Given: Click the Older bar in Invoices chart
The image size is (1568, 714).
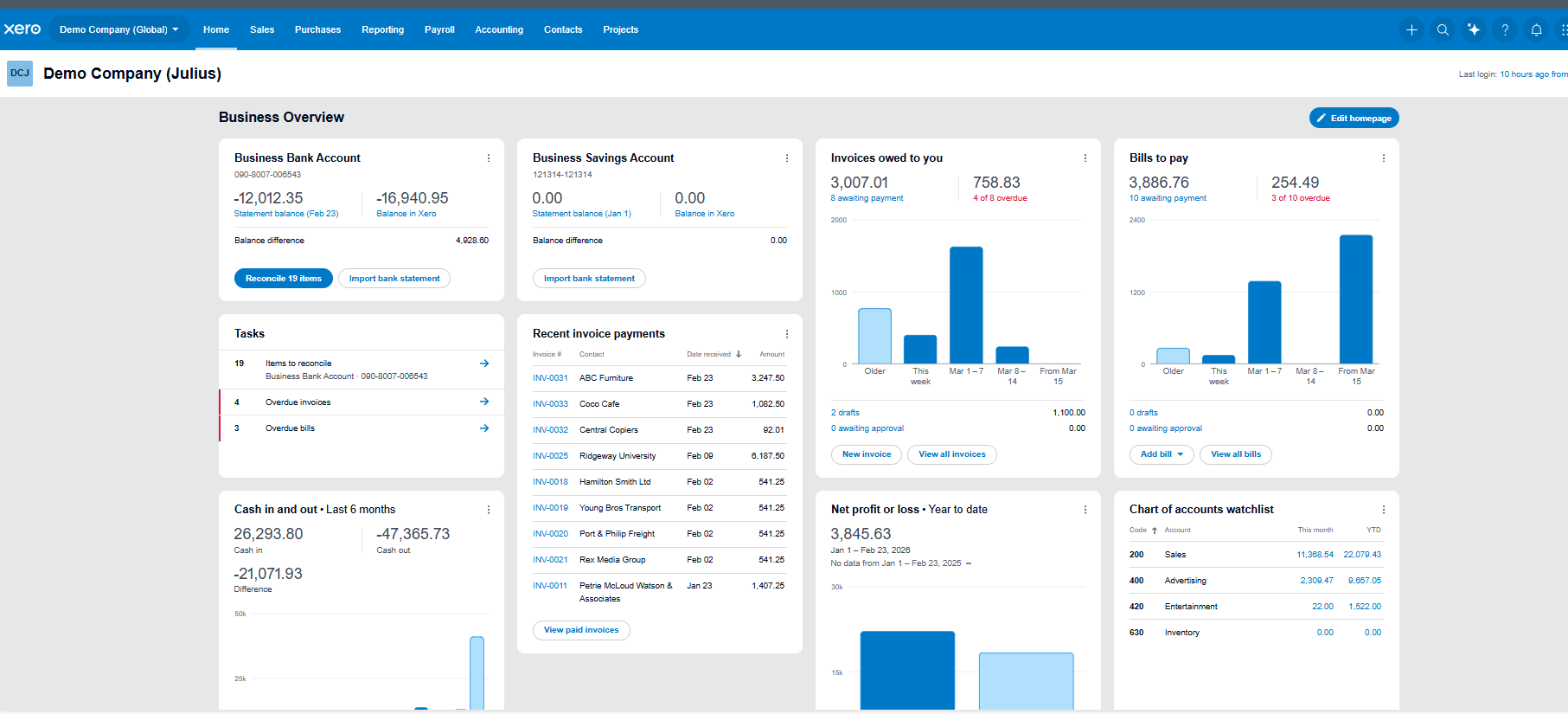Looking at the screenshot, I should pyautogui.click(x=874, y=336).
